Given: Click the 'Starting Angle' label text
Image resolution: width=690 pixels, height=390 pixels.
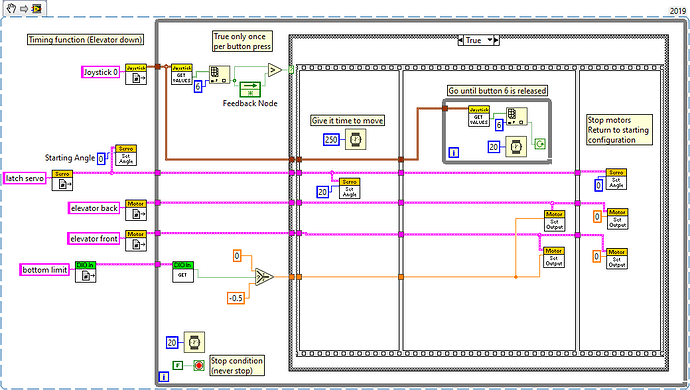Looking at the screenshot, I should tap(70, 158).
